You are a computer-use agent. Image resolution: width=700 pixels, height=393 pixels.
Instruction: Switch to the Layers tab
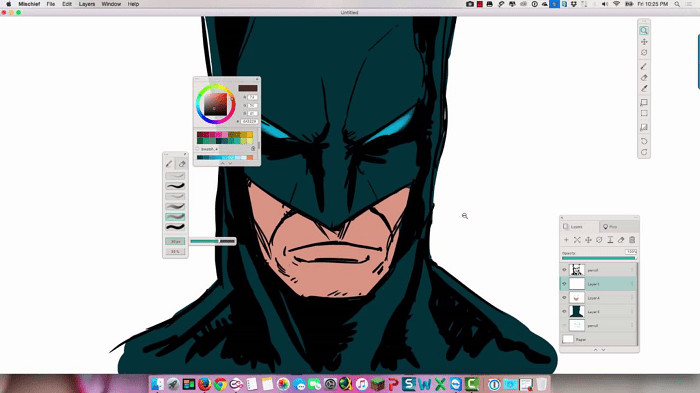(x=579, y=227)
